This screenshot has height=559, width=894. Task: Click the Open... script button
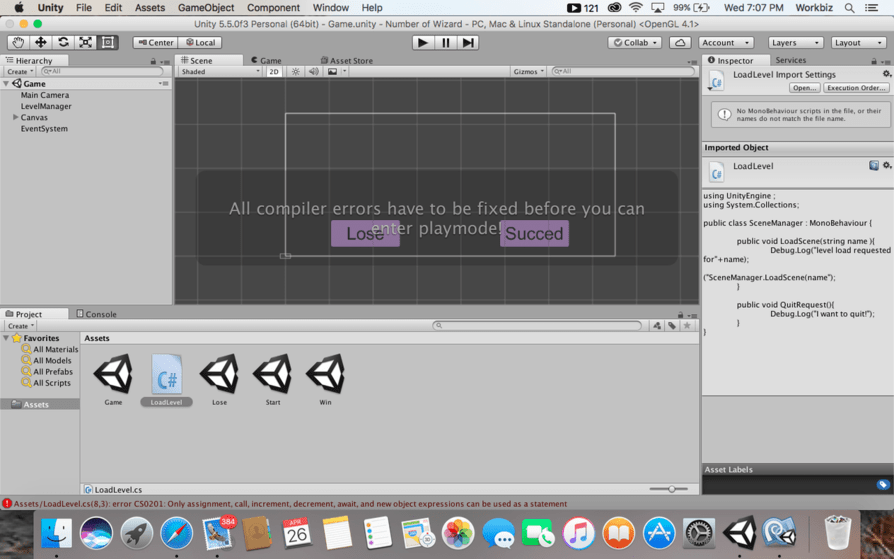click(804, 88)
